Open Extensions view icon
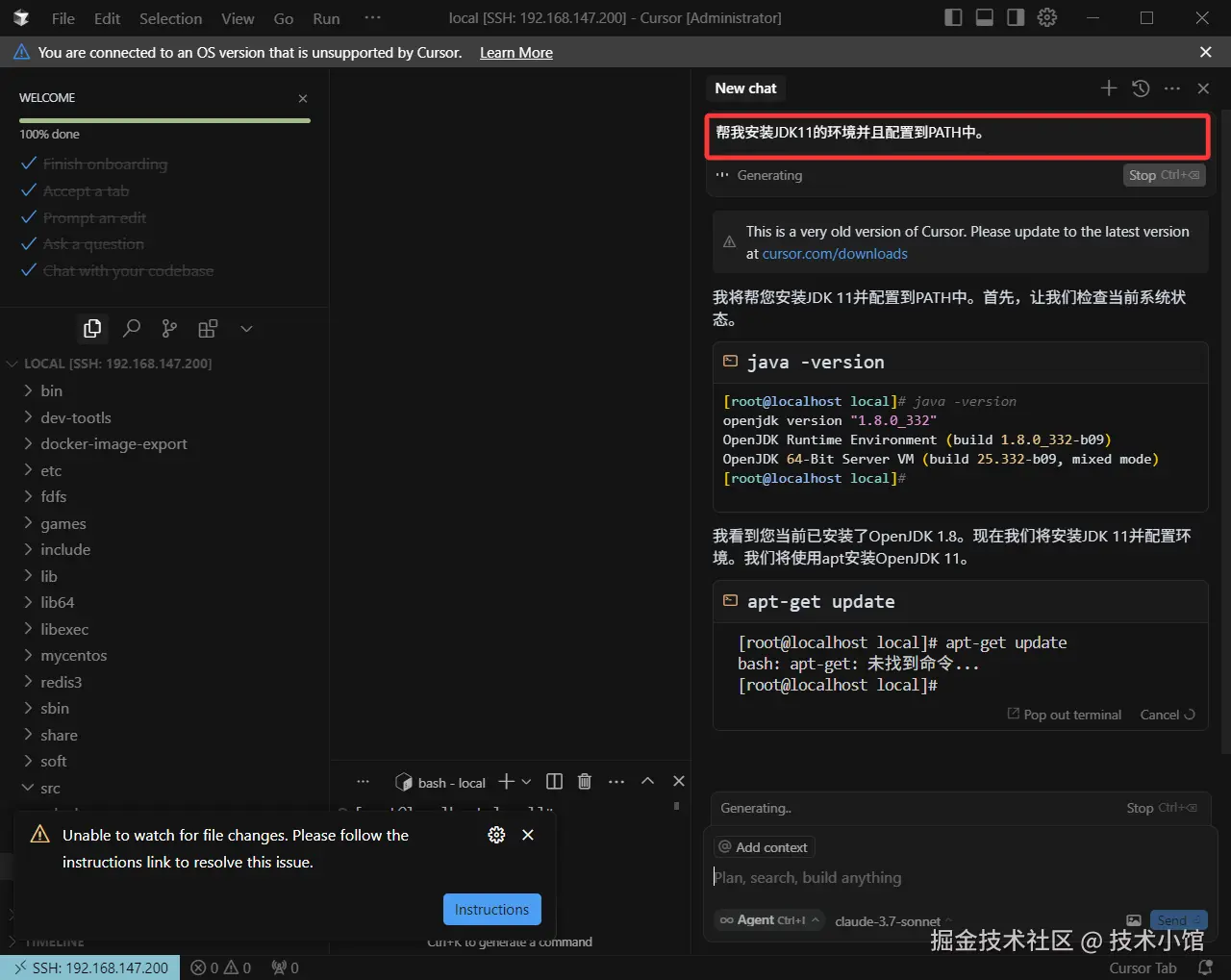The image size is (1231, 980). [208, 329]
